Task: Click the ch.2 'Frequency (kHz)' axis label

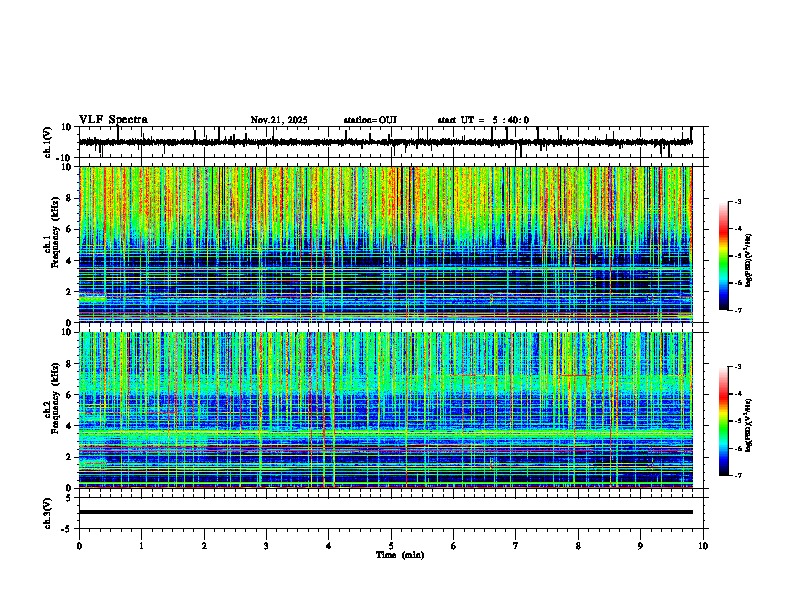Action: [x=55, y=398]
